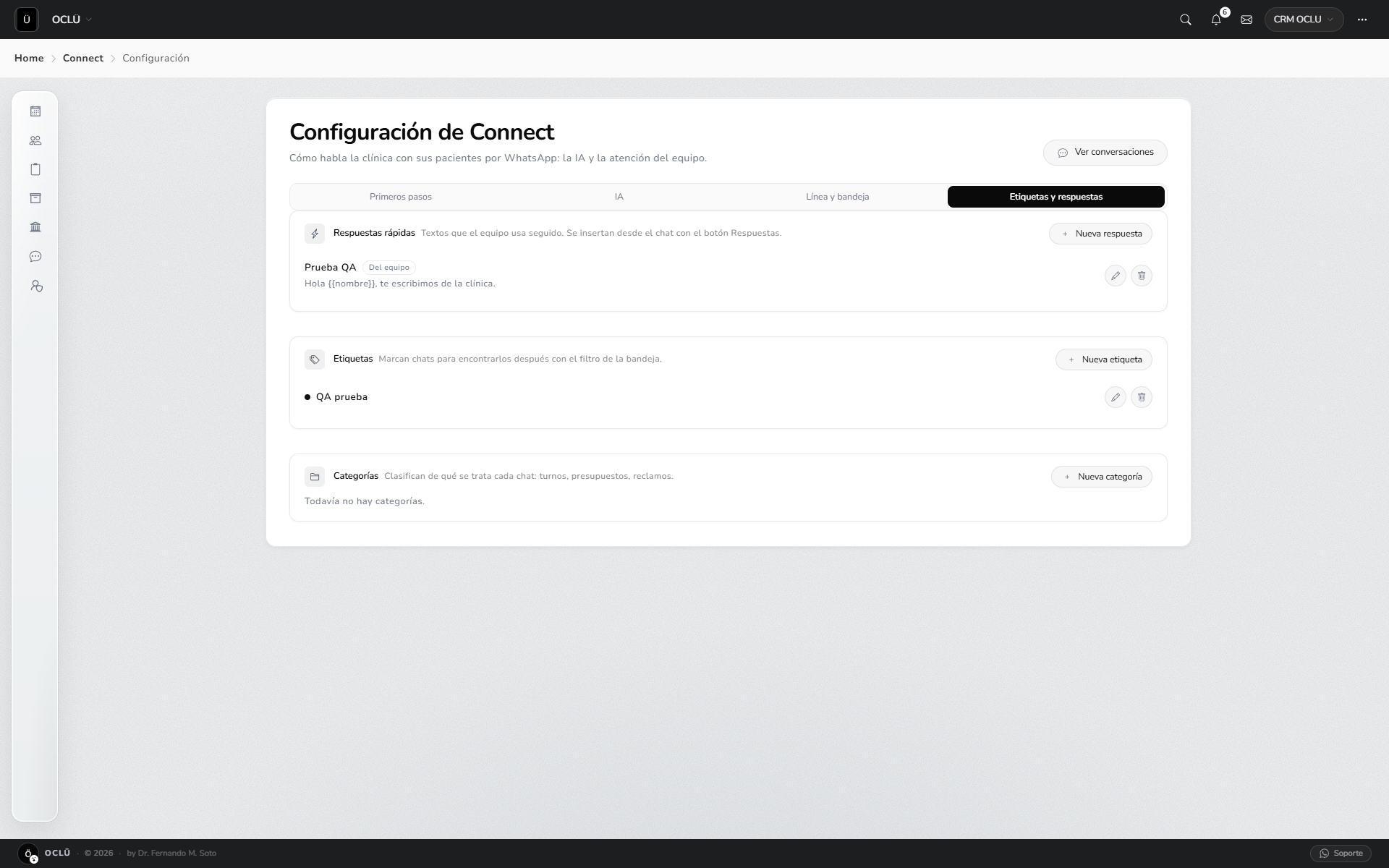Screen dimensions: 1389x868
Task: Open the CRM OCLU account dropdown
Action: 1304,20
